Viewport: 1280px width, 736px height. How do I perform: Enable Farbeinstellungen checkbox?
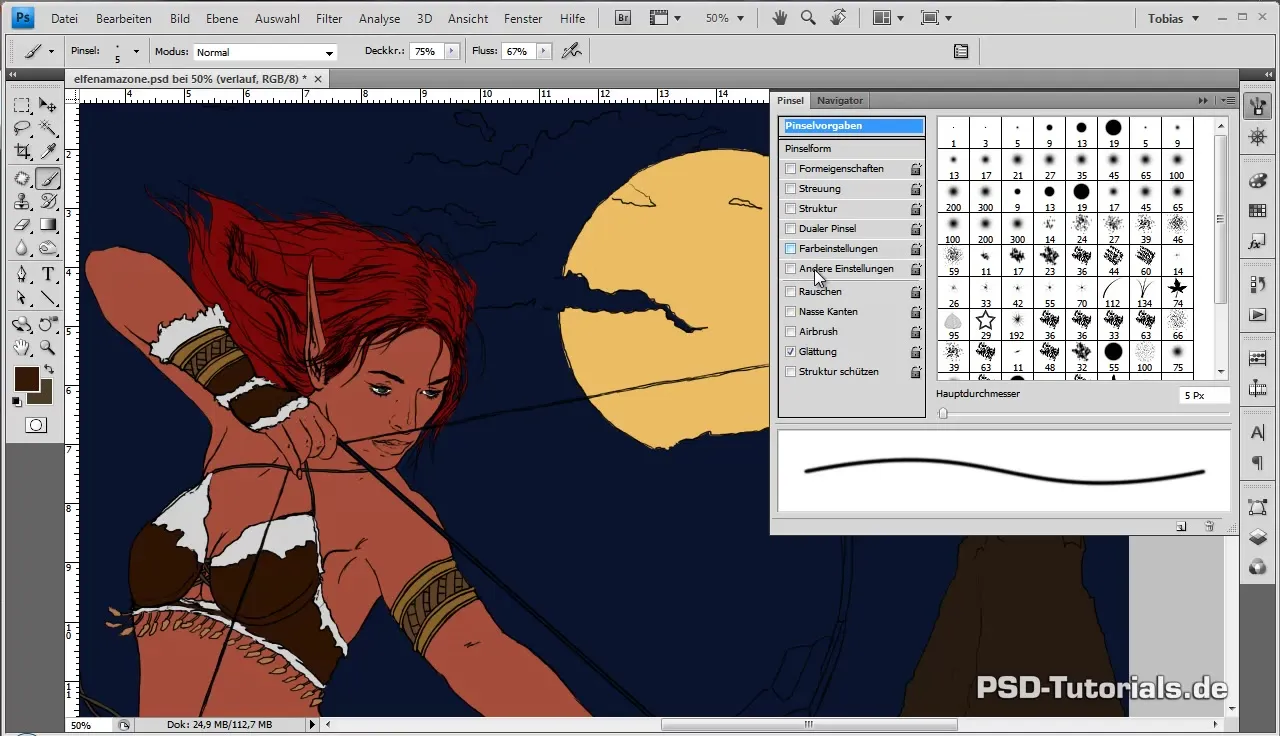click(x=791, y=249)
